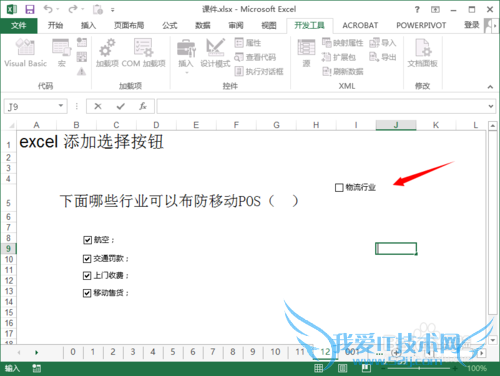This screenshot has height=376, width=500.
Task: Click inside the formula bar input
Action: click(x=321, y=106)
